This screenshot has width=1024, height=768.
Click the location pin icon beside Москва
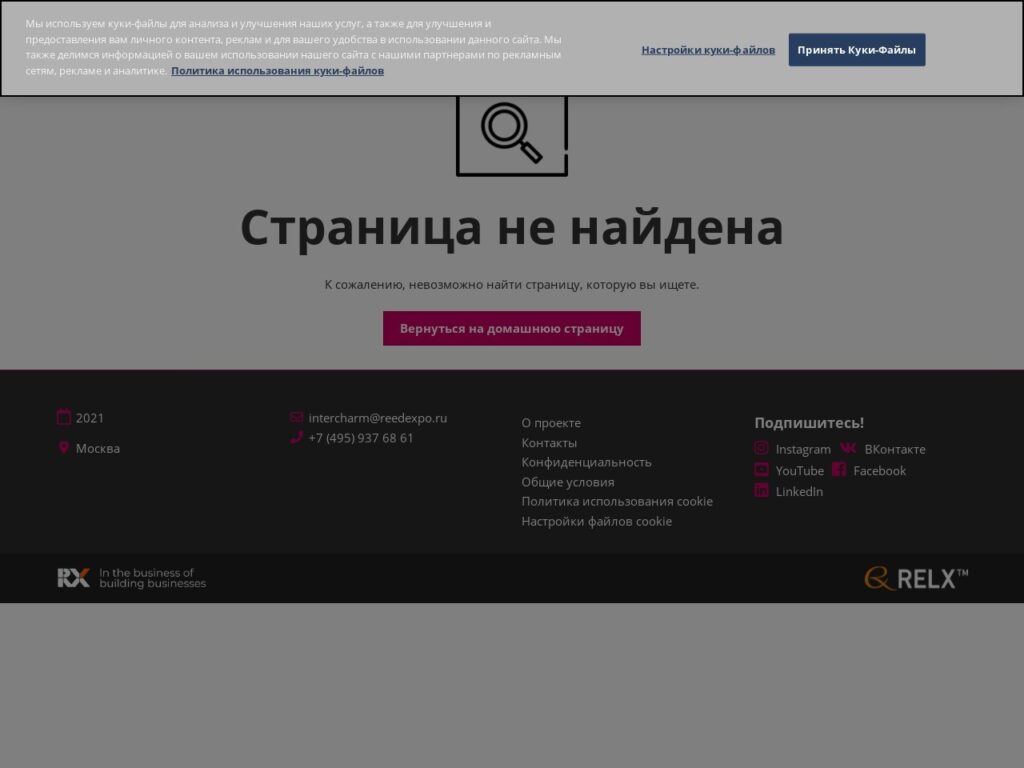tap(63, 447)
